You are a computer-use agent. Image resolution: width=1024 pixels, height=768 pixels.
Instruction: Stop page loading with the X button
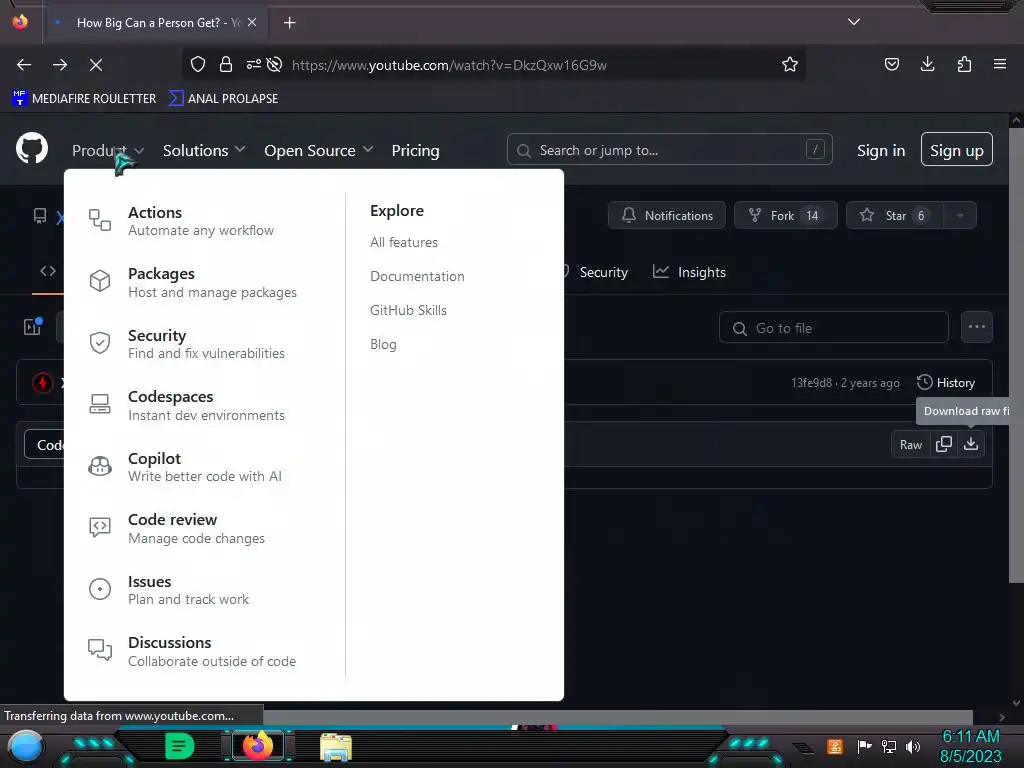[96, 65]
